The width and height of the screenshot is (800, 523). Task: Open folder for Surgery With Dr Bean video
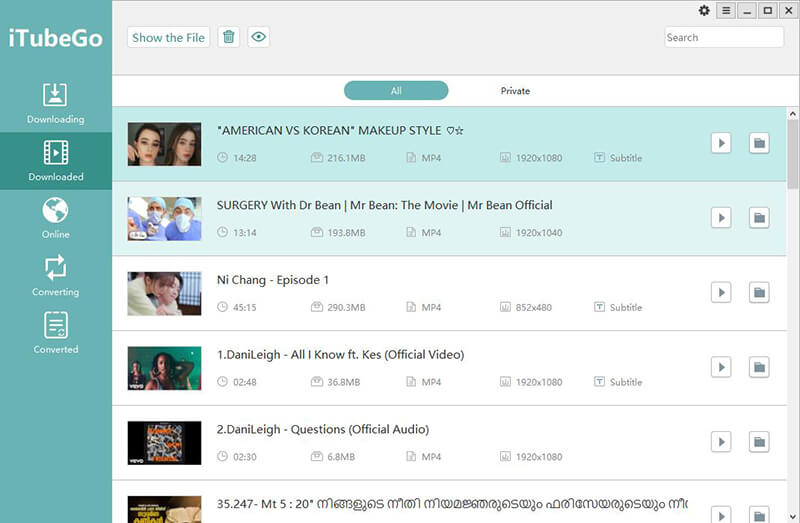tap(759, 218)
